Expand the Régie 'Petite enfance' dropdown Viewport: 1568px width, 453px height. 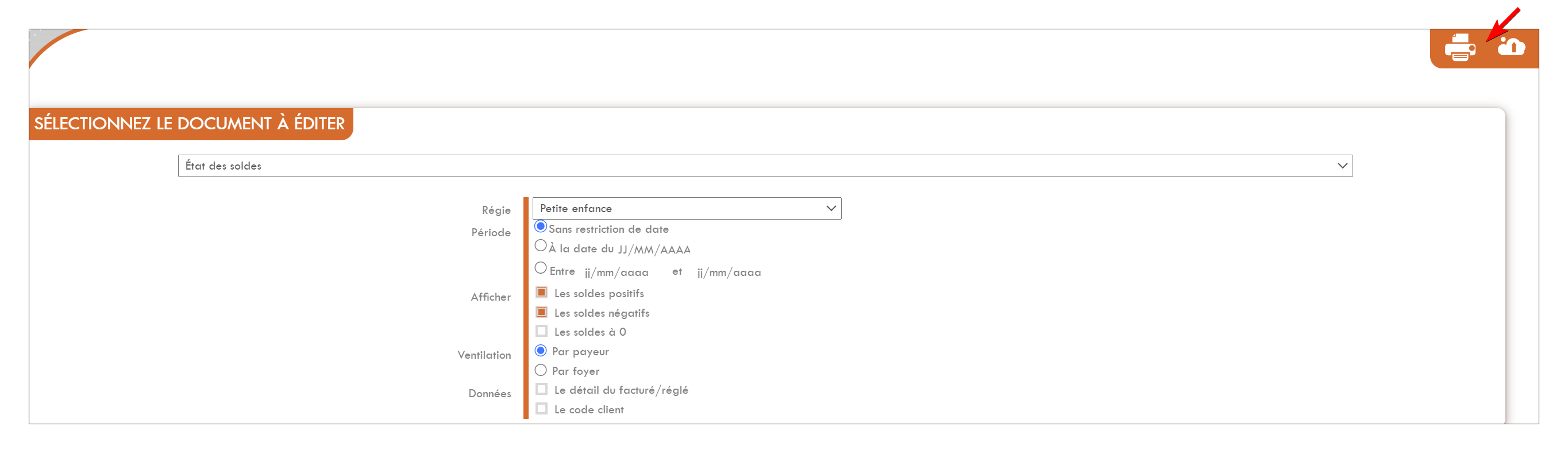[x=687, y=208]
